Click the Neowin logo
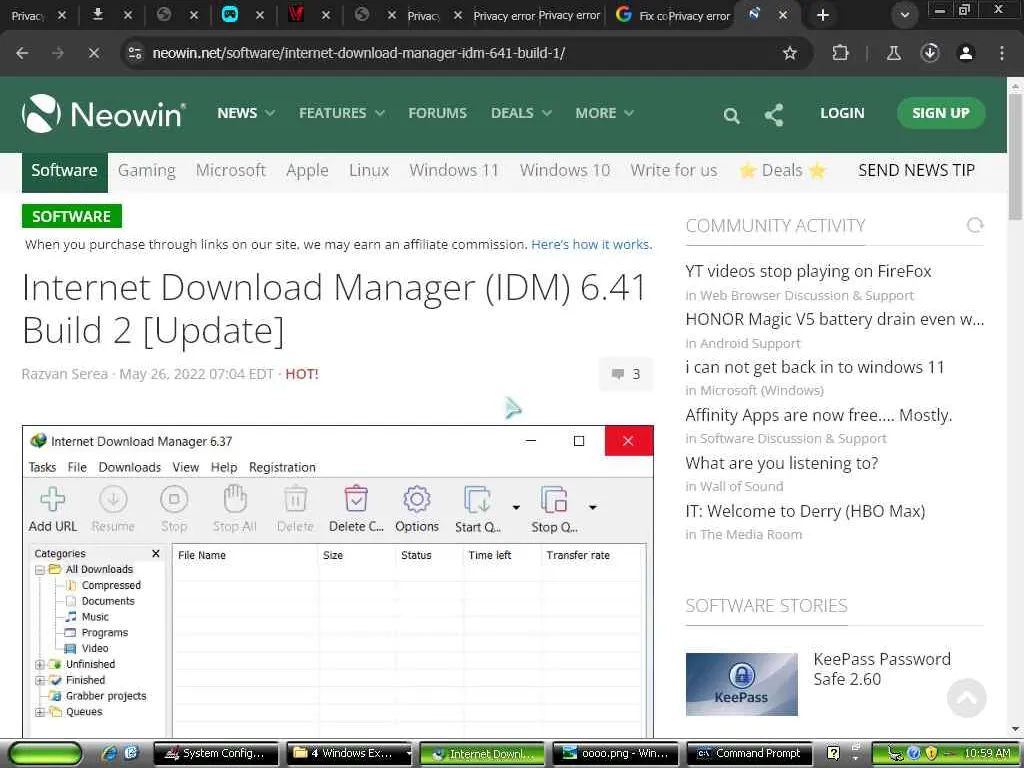This screenshot has width=1024, height=768. (x=104, y=114)
